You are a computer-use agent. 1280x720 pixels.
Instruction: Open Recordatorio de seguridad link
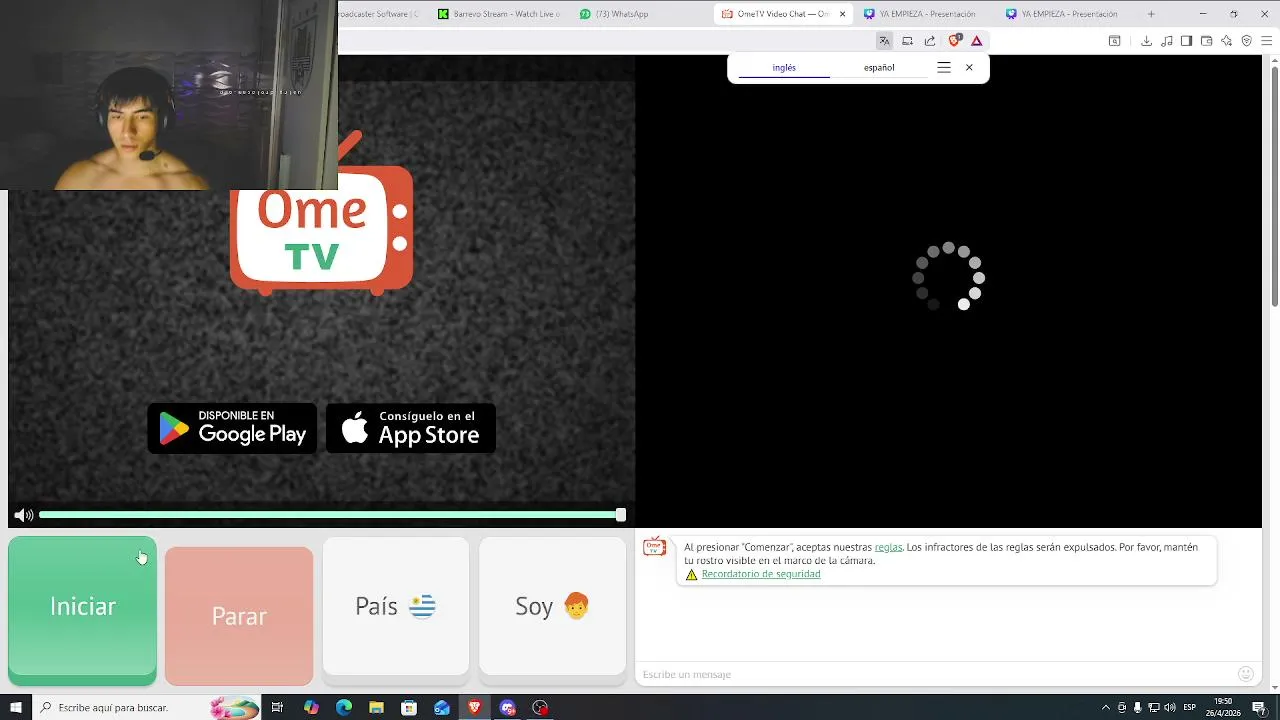pyautogui.click(x=761, y=574)
